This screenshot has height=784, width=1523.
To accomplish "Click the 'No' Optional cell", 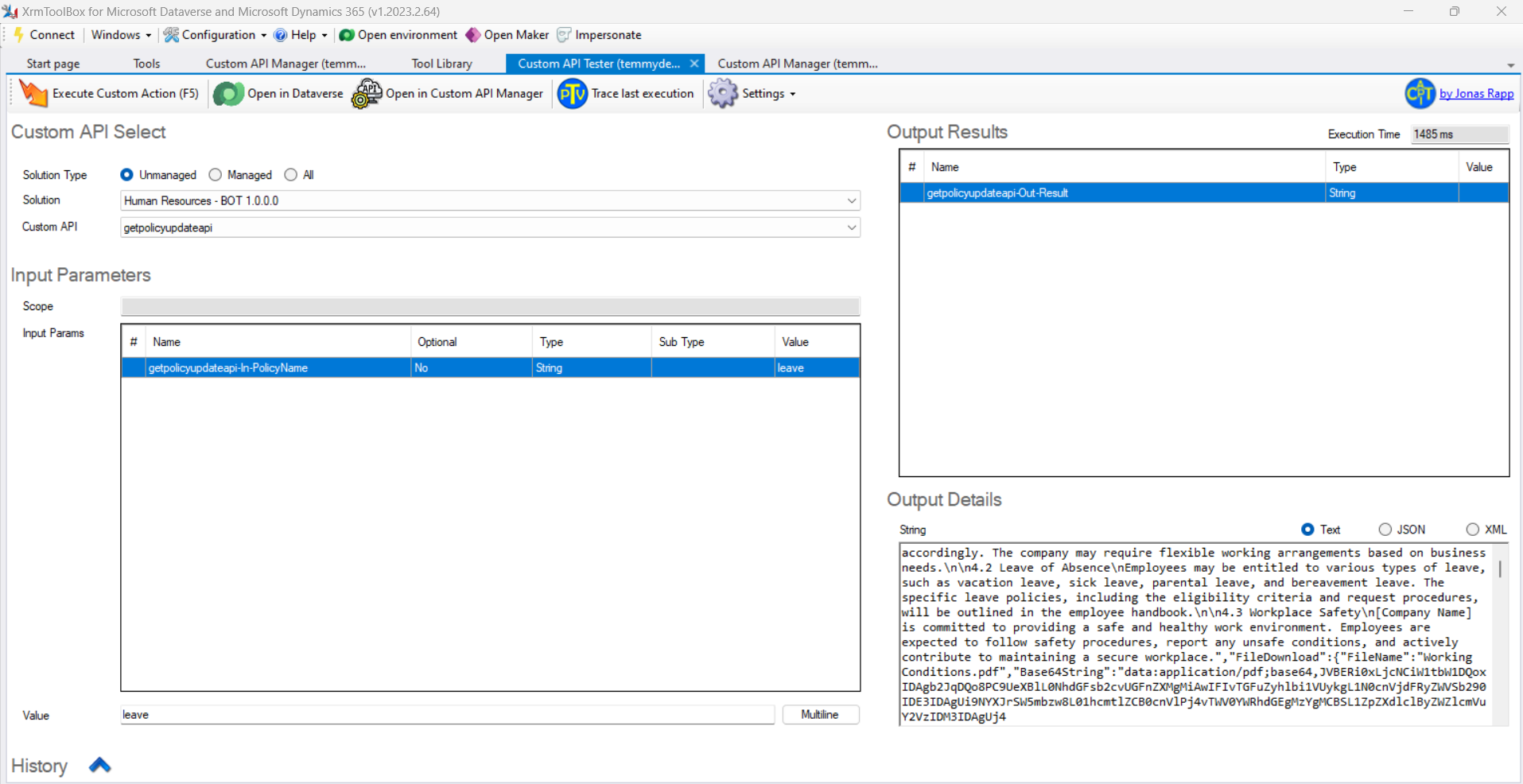I will point(471,367).
